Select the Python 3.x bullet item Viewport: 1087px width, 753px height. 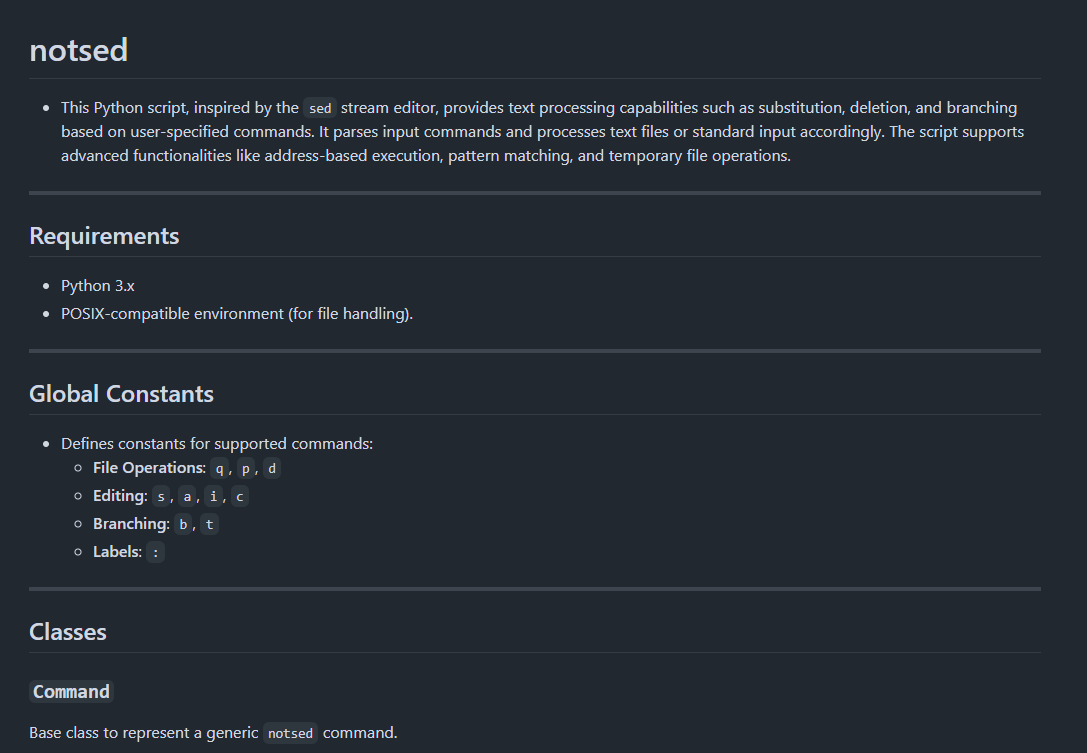(98, 286)
